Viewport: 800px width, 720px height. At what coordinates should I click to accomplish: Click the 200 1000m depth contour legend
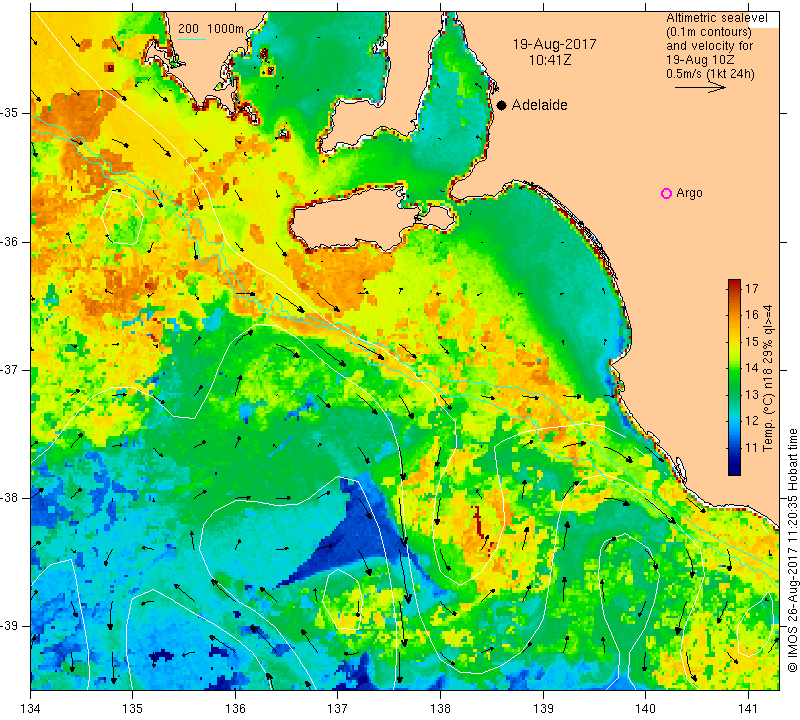click(211, 29)
